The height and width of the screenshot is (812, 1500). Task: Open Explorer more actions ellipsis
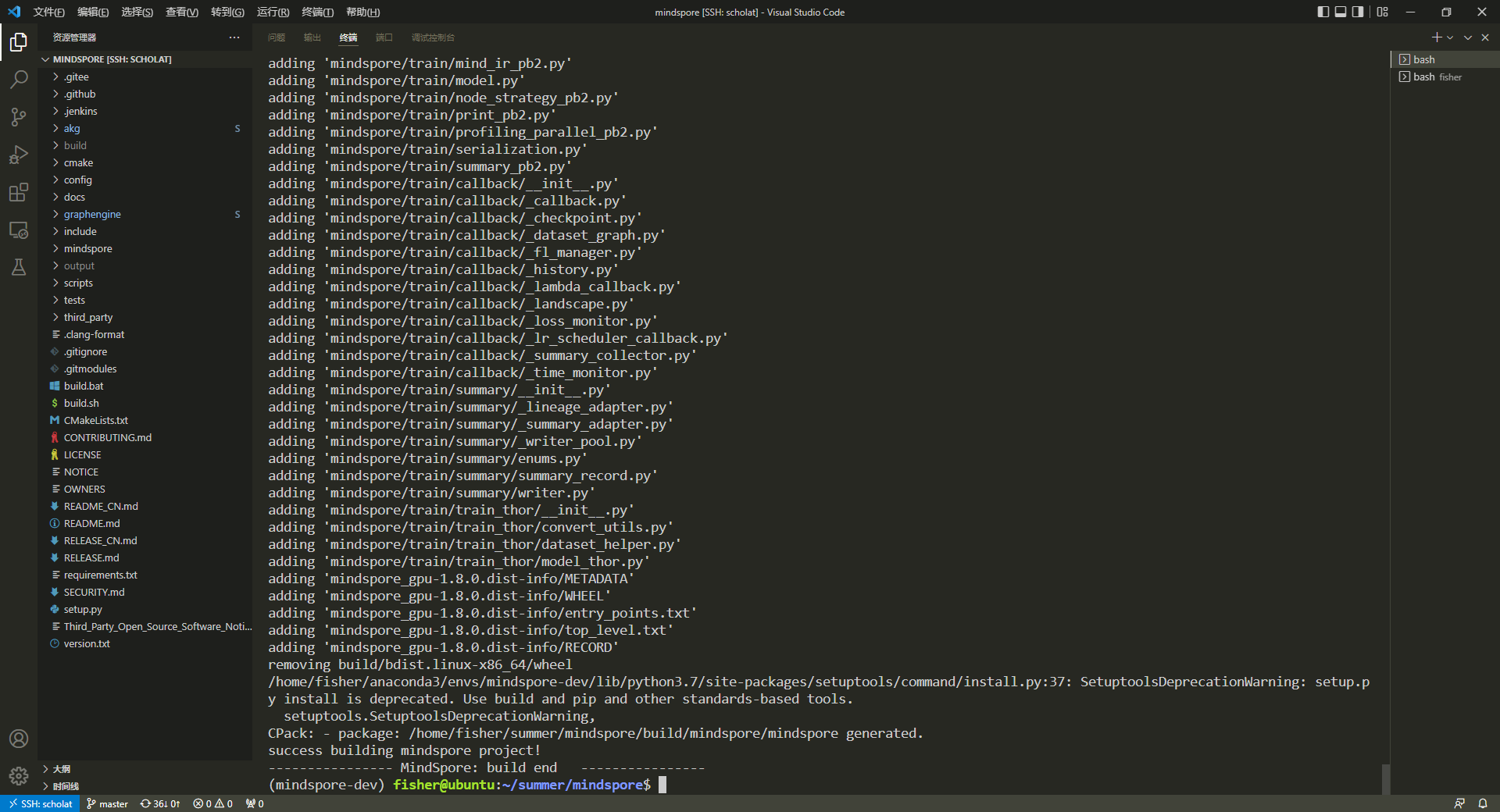click(x=234, y=37)
